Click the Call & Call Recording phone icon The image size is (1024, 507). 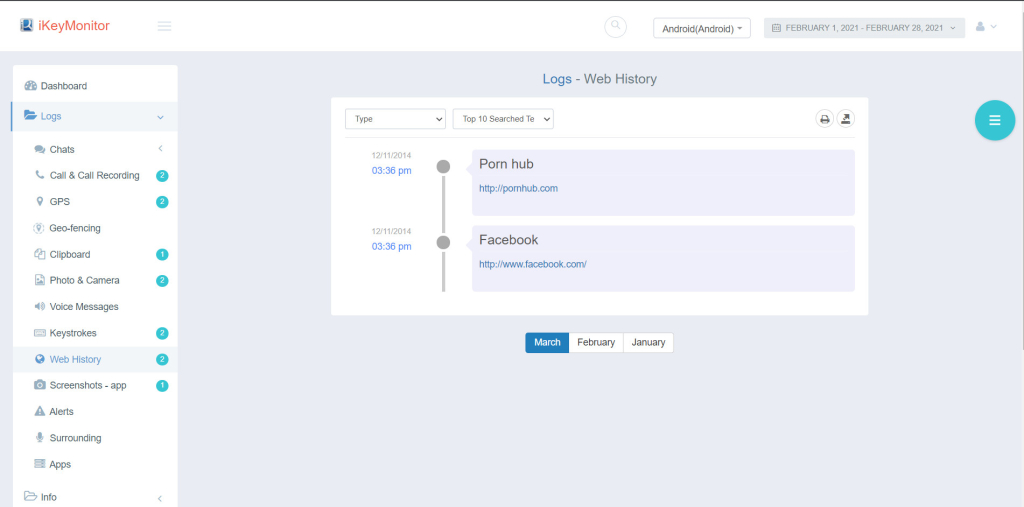coord(39,175)
